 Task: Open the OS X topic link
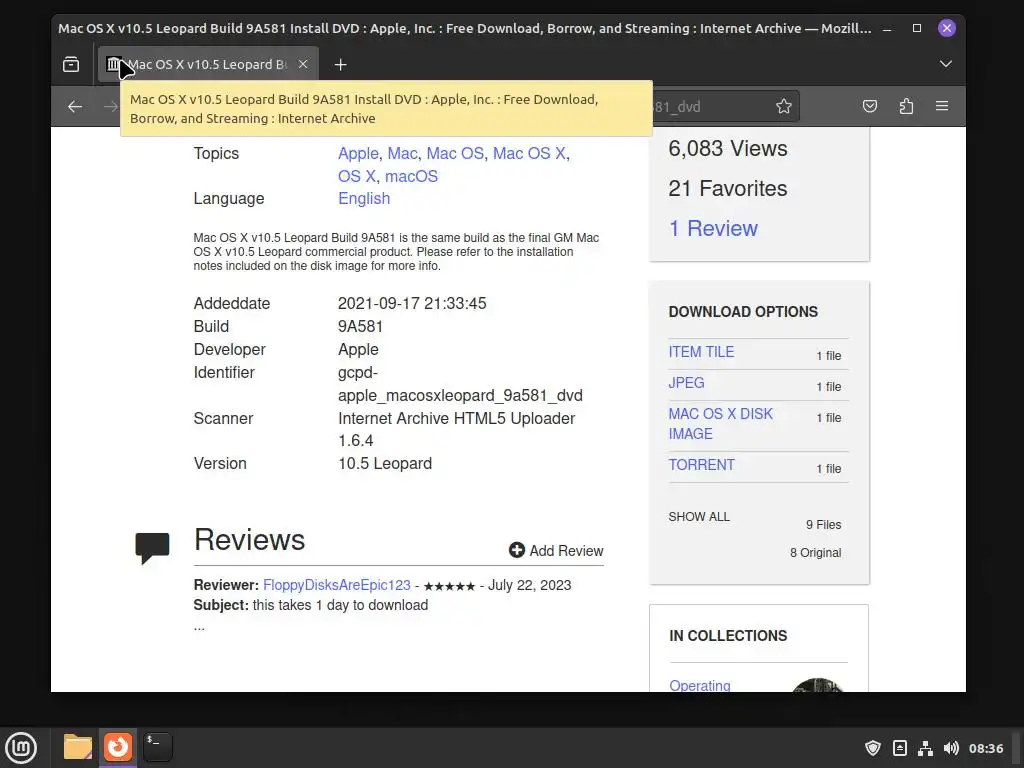357,176
